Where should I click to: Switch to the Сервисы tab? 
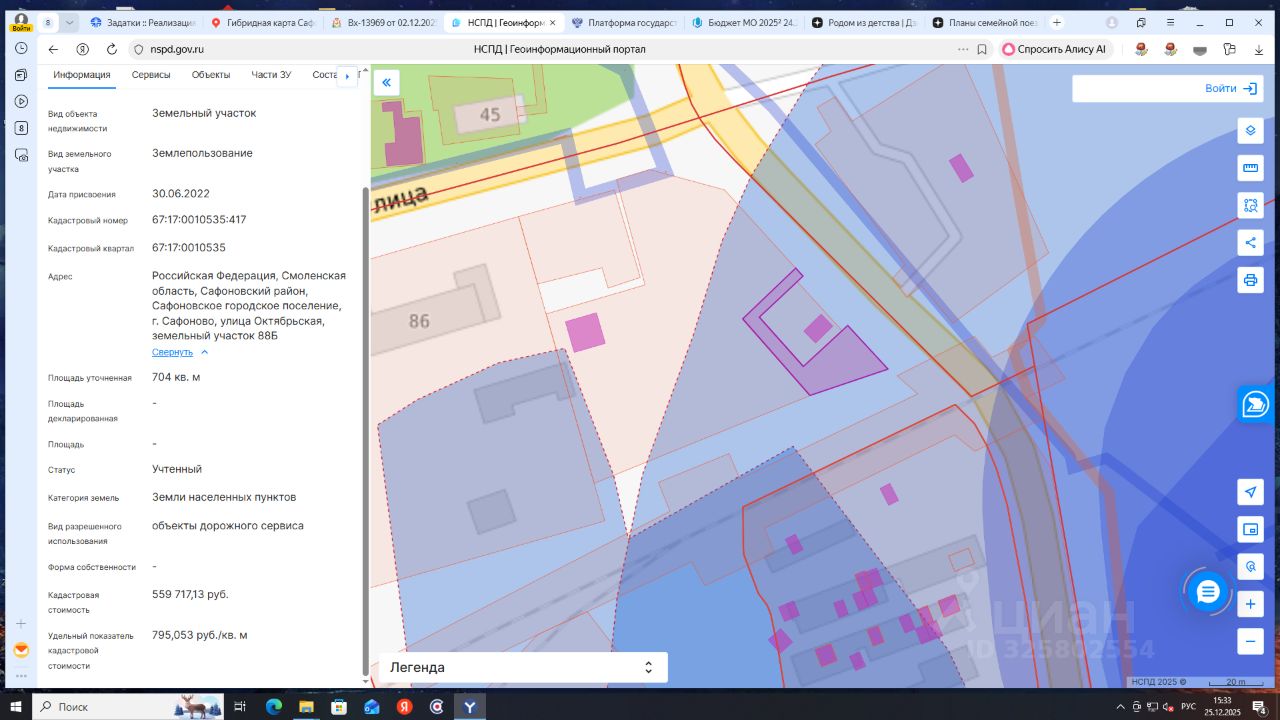click(x=151, y=75)
